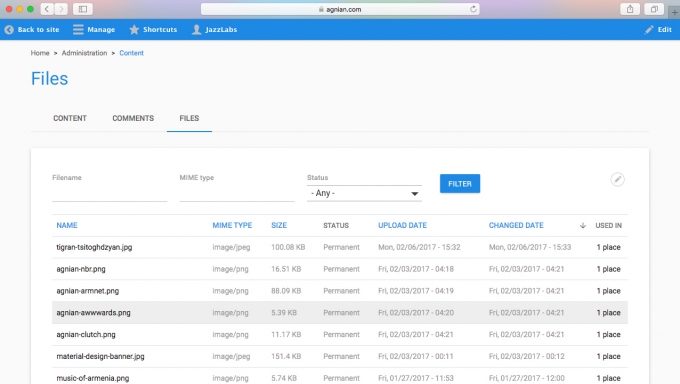Select the Files tab
This screenshot has height=384, width=680.
pos(189,118)
